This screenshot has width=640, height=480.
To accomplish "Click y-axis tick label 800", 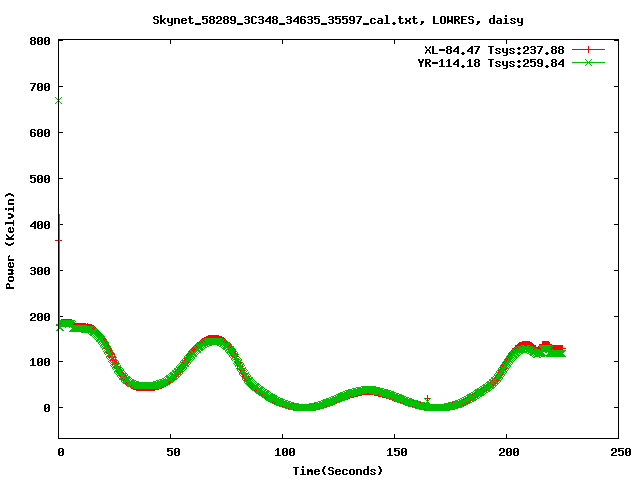I will [40, 41].
